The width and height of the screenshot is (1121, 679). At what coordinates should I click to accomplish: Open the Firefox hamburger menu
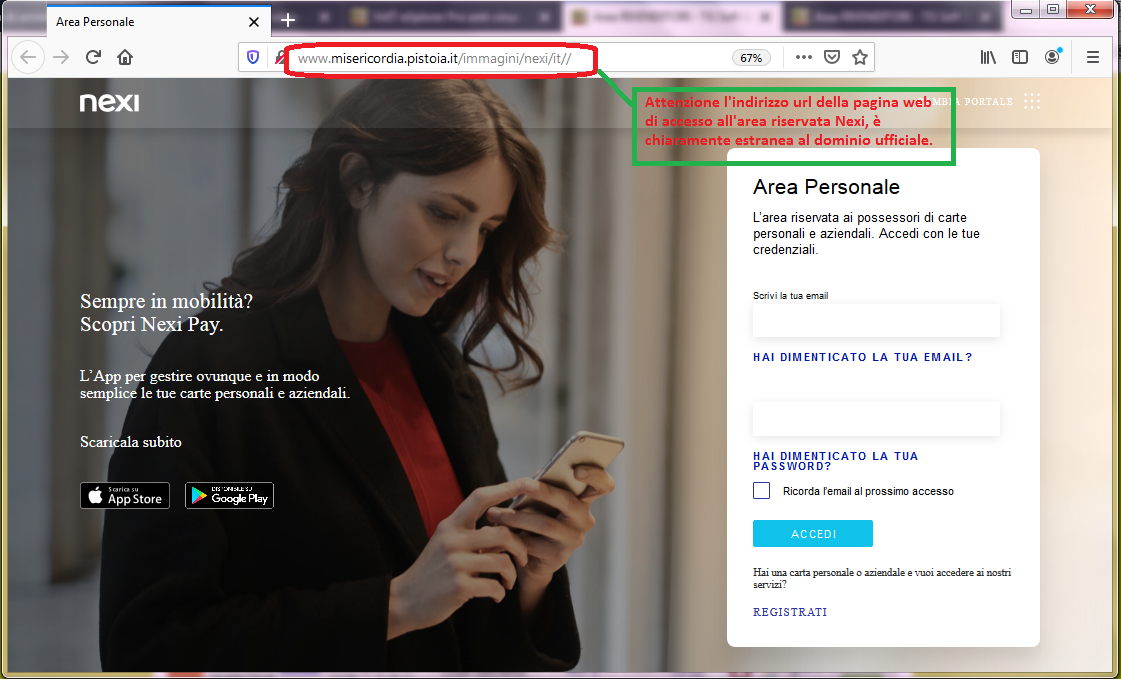[1092, 57]
